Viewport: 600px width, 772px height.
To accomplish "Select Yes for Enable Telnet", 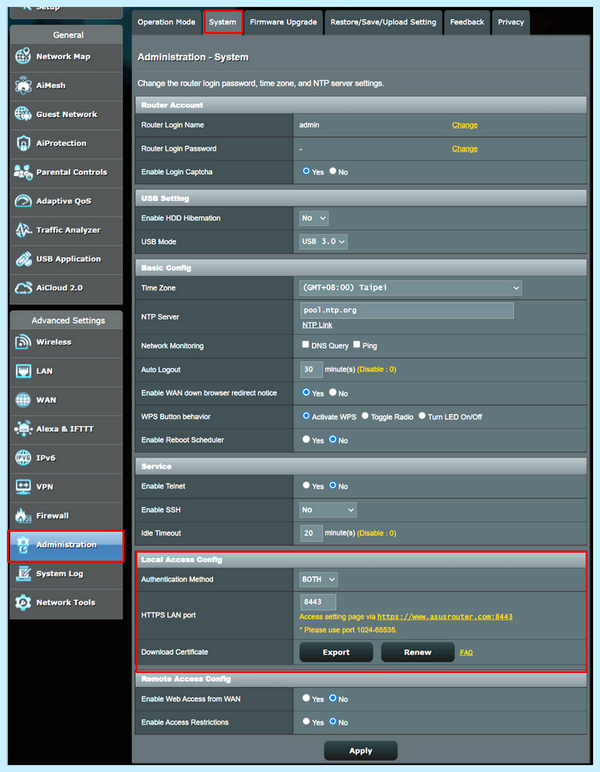I will click(306, 485).
